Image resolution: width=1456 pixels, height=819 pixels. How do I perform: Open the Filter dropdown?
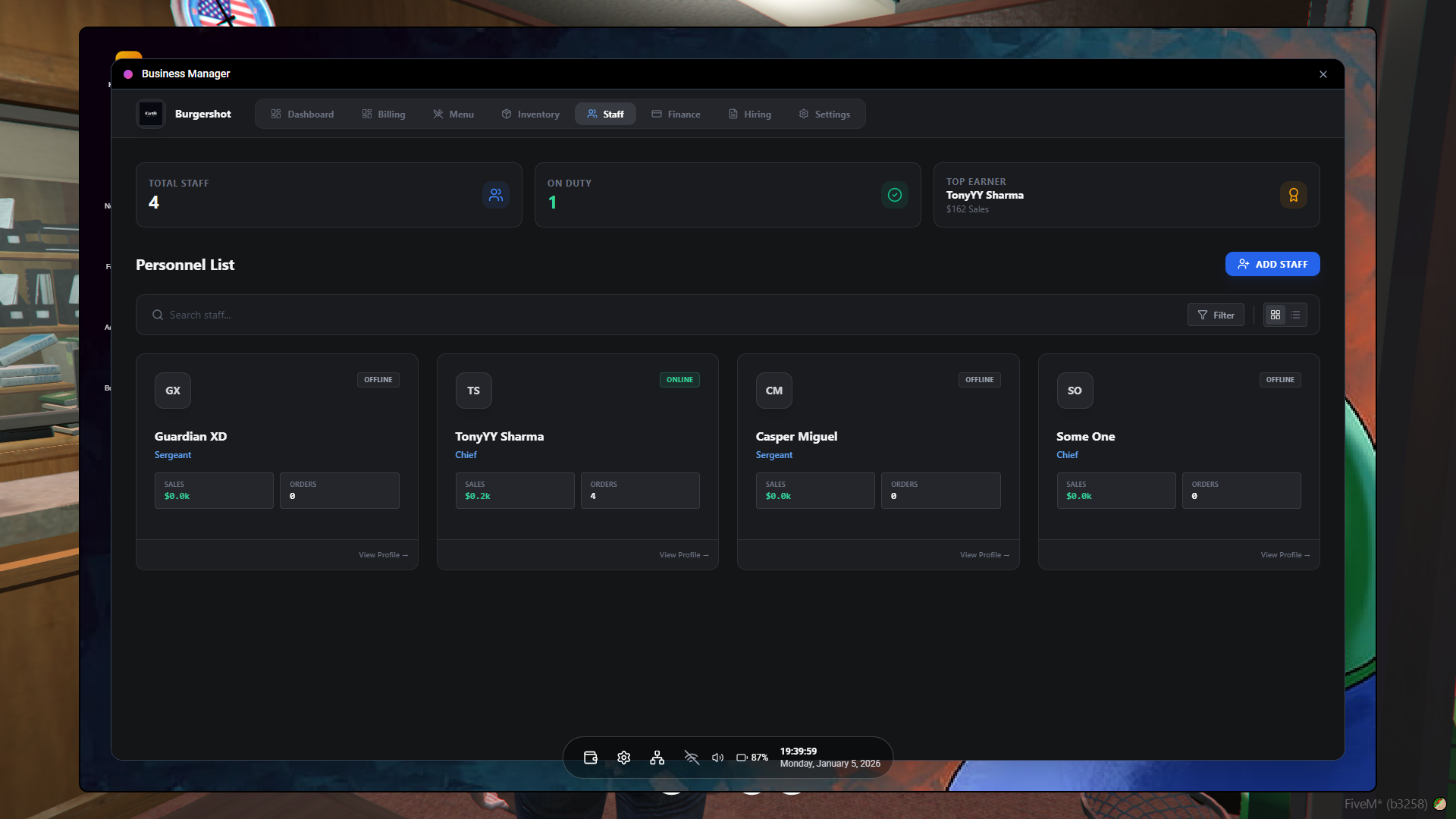1216,315
